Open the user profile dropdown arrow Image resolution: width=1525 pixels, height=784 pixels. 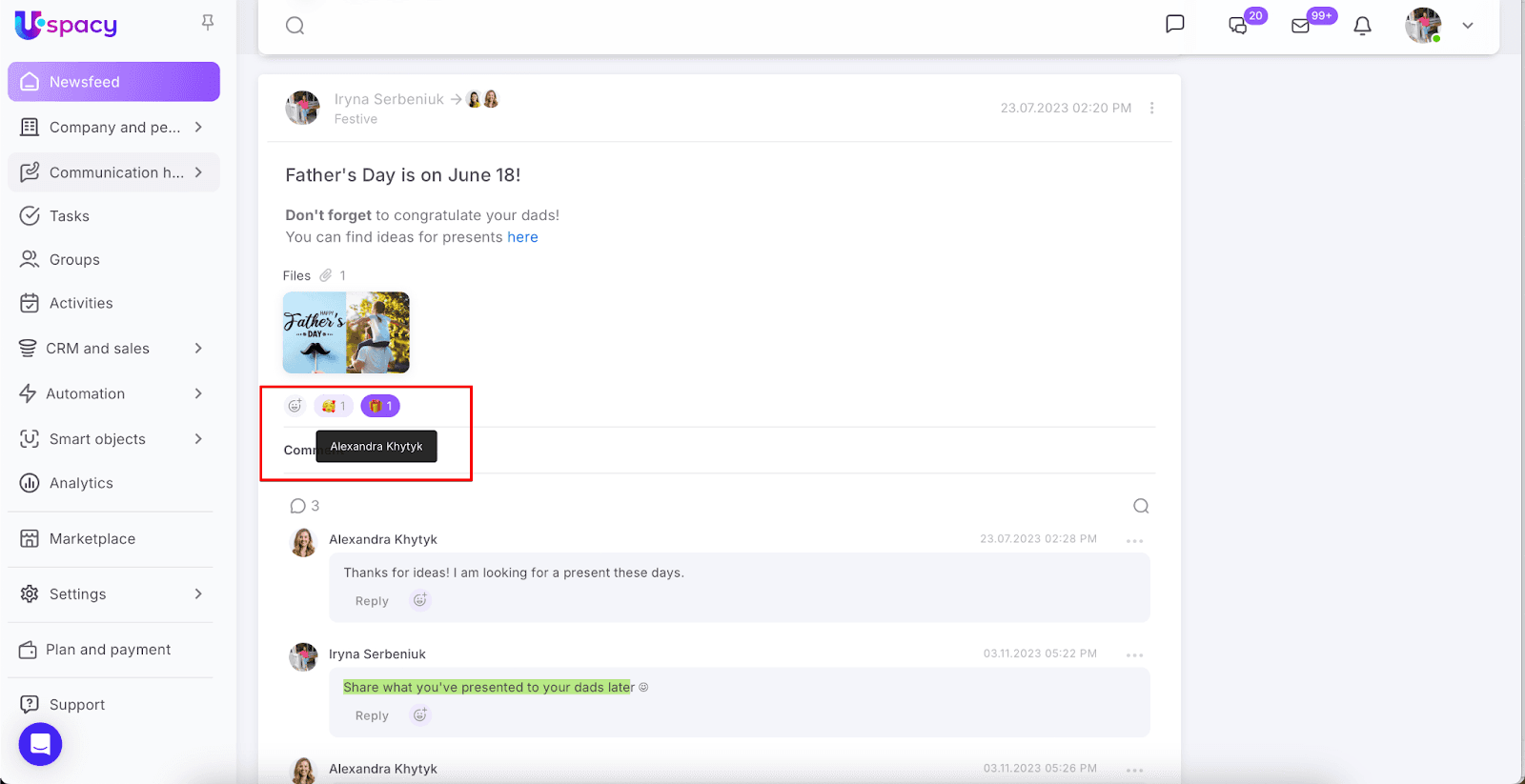(x=1468, y=26)
